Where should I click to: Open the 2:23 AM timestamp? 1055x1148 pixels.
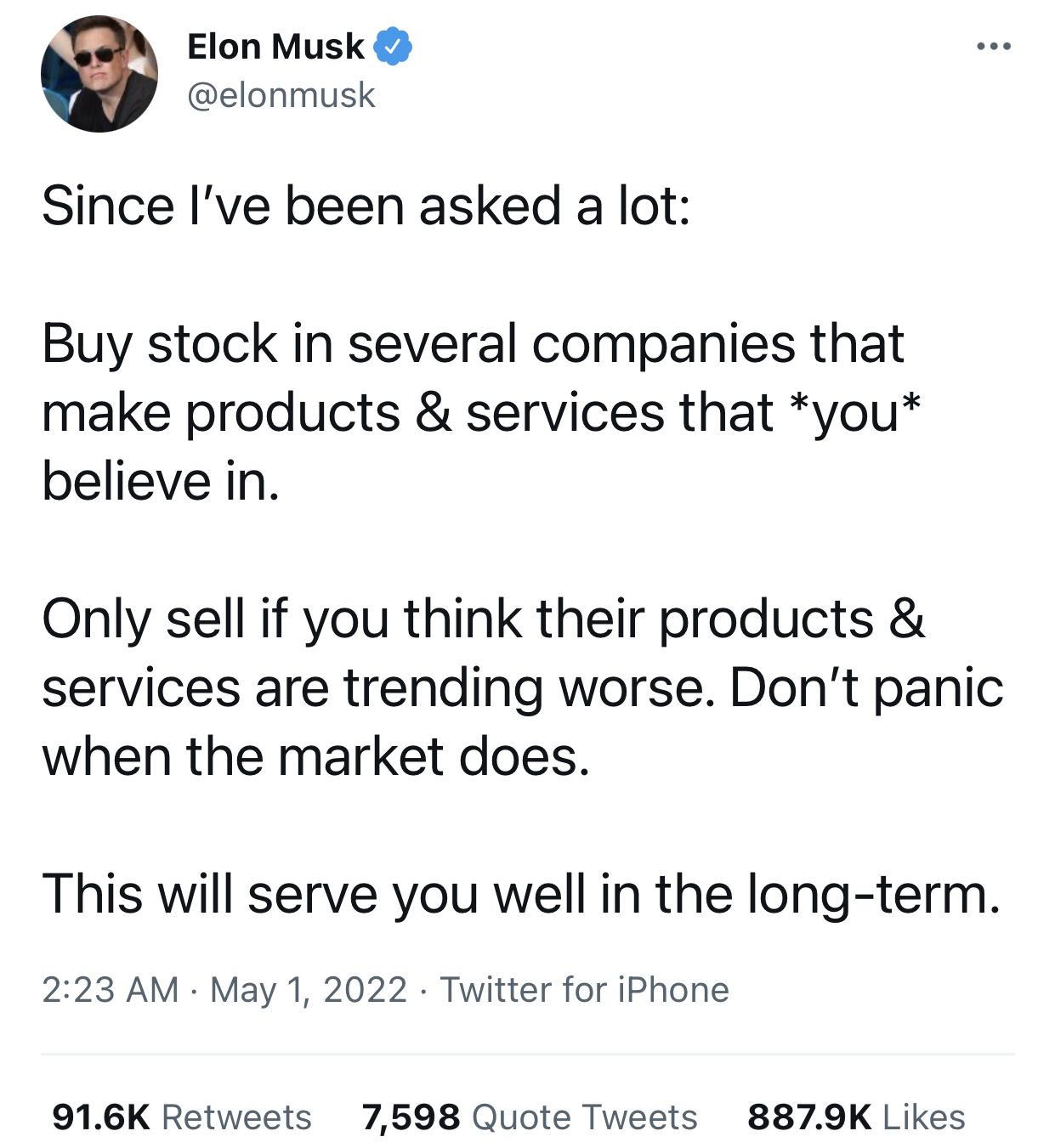(111, 990)
